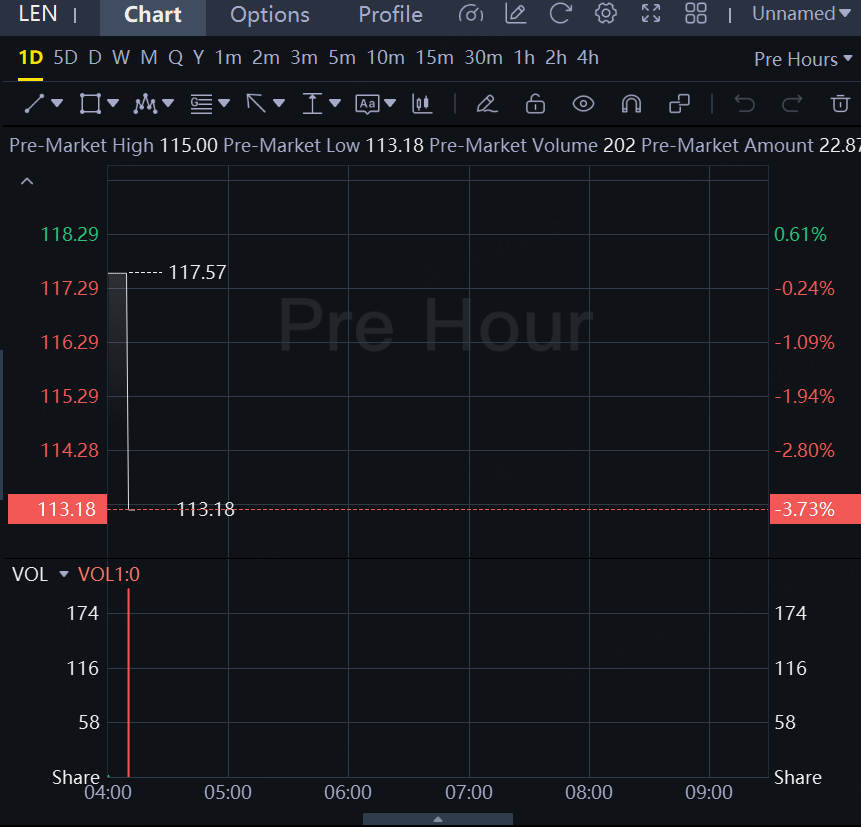This screenshot has width=861, height=827.
Task: Select the 5D timeframe
Action: click(65, 58)
